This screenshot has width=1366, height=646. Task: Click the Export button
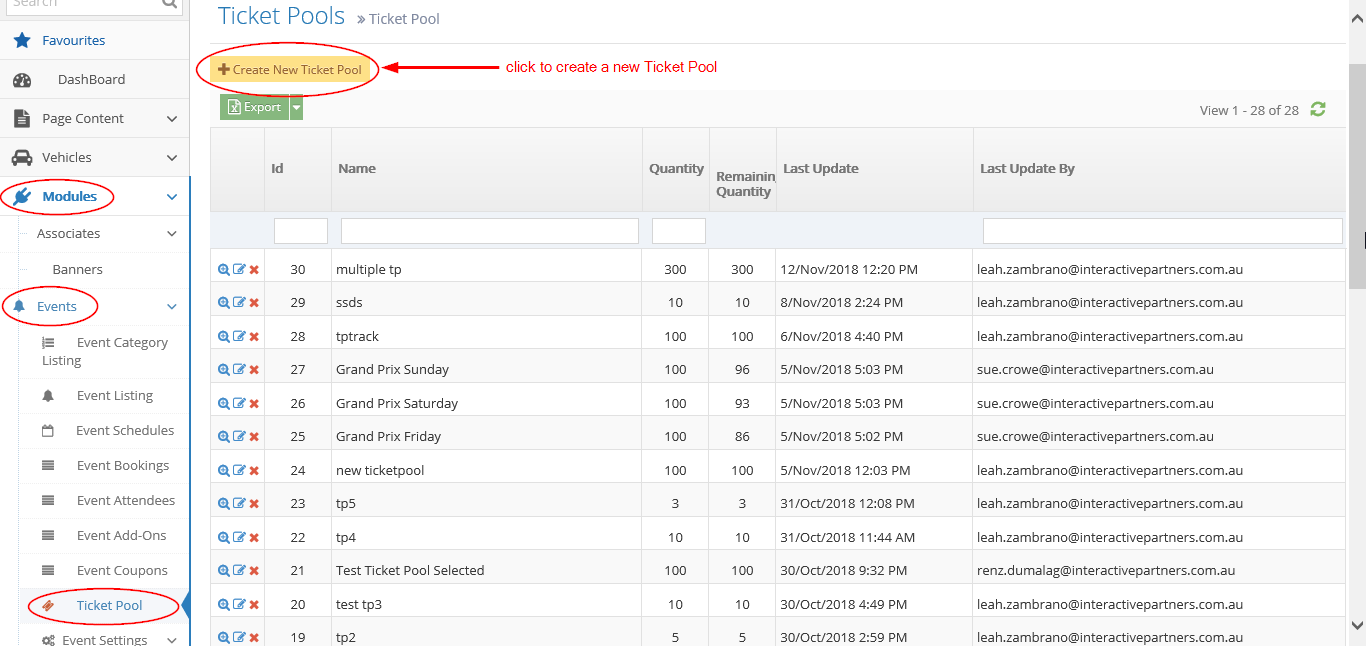[254, 108]
